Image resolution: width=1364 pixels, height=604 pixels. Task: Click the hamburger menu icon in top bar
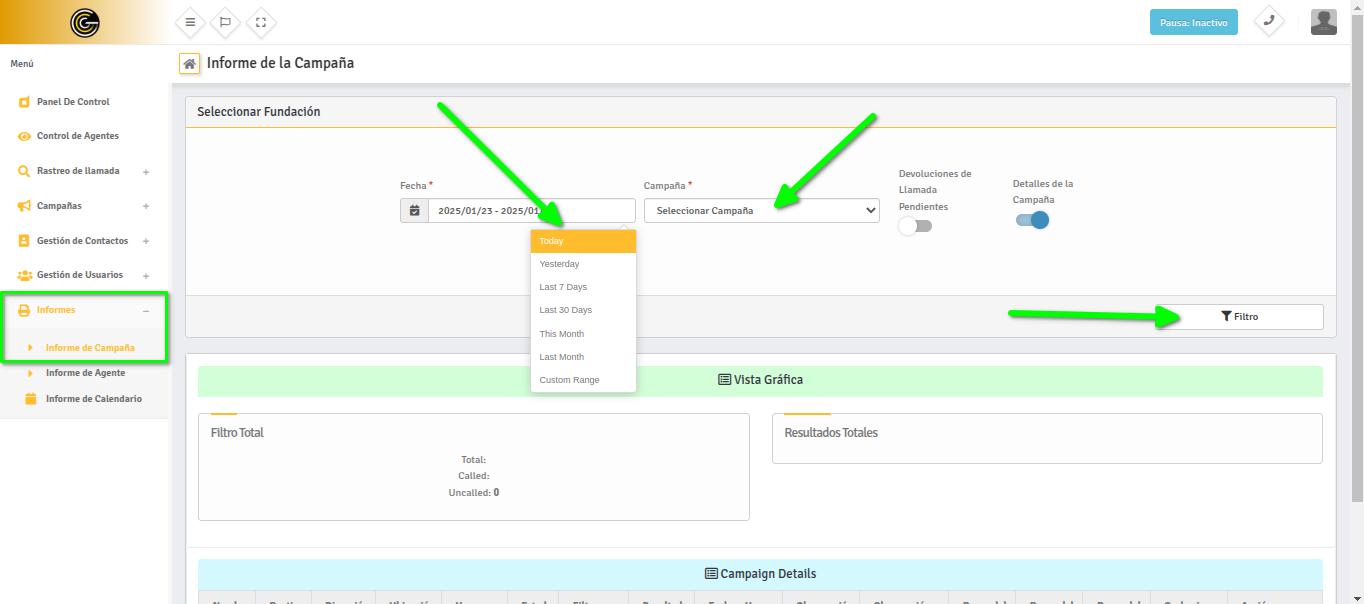click(x=190, y=22)
